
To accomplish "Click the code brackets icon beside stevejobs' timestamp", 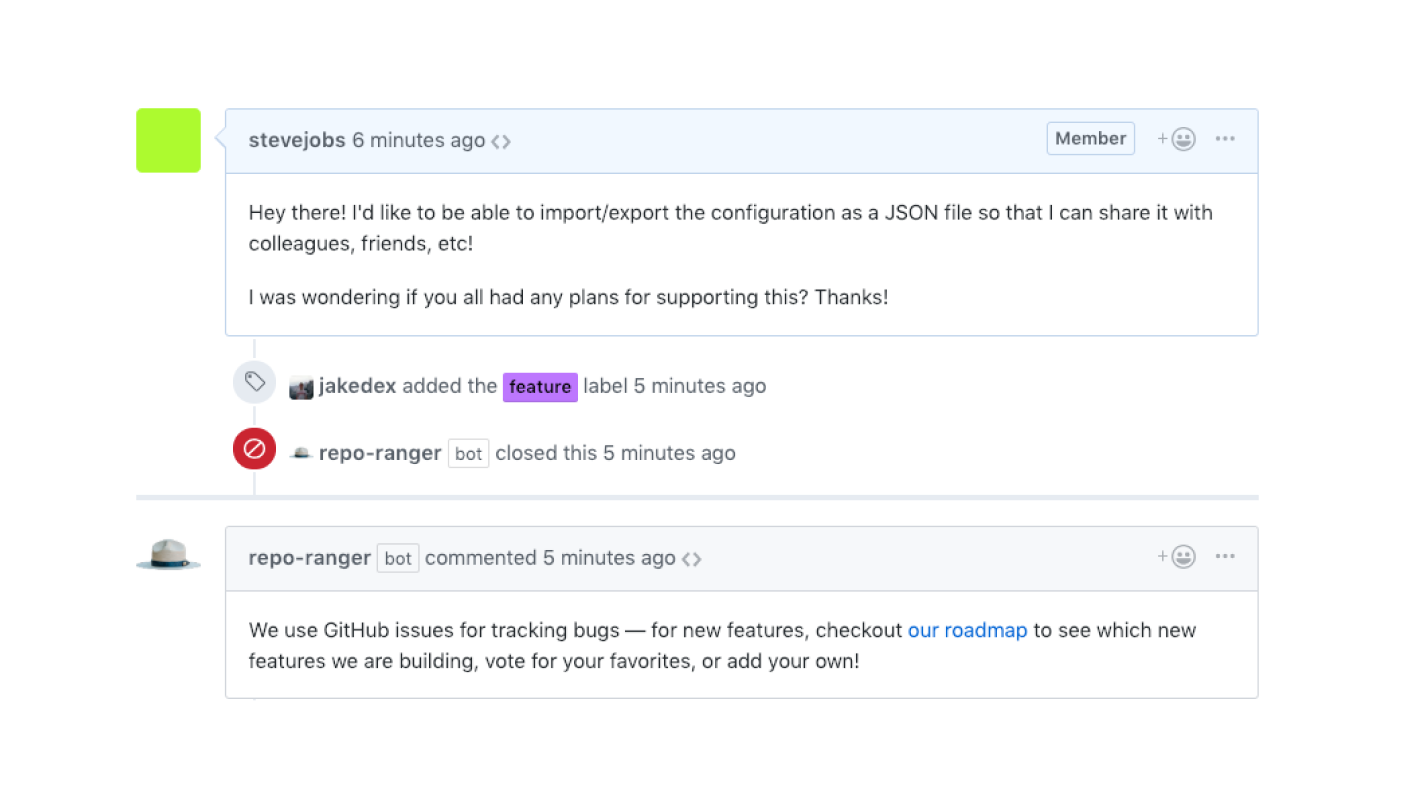I will coord(501,142).
